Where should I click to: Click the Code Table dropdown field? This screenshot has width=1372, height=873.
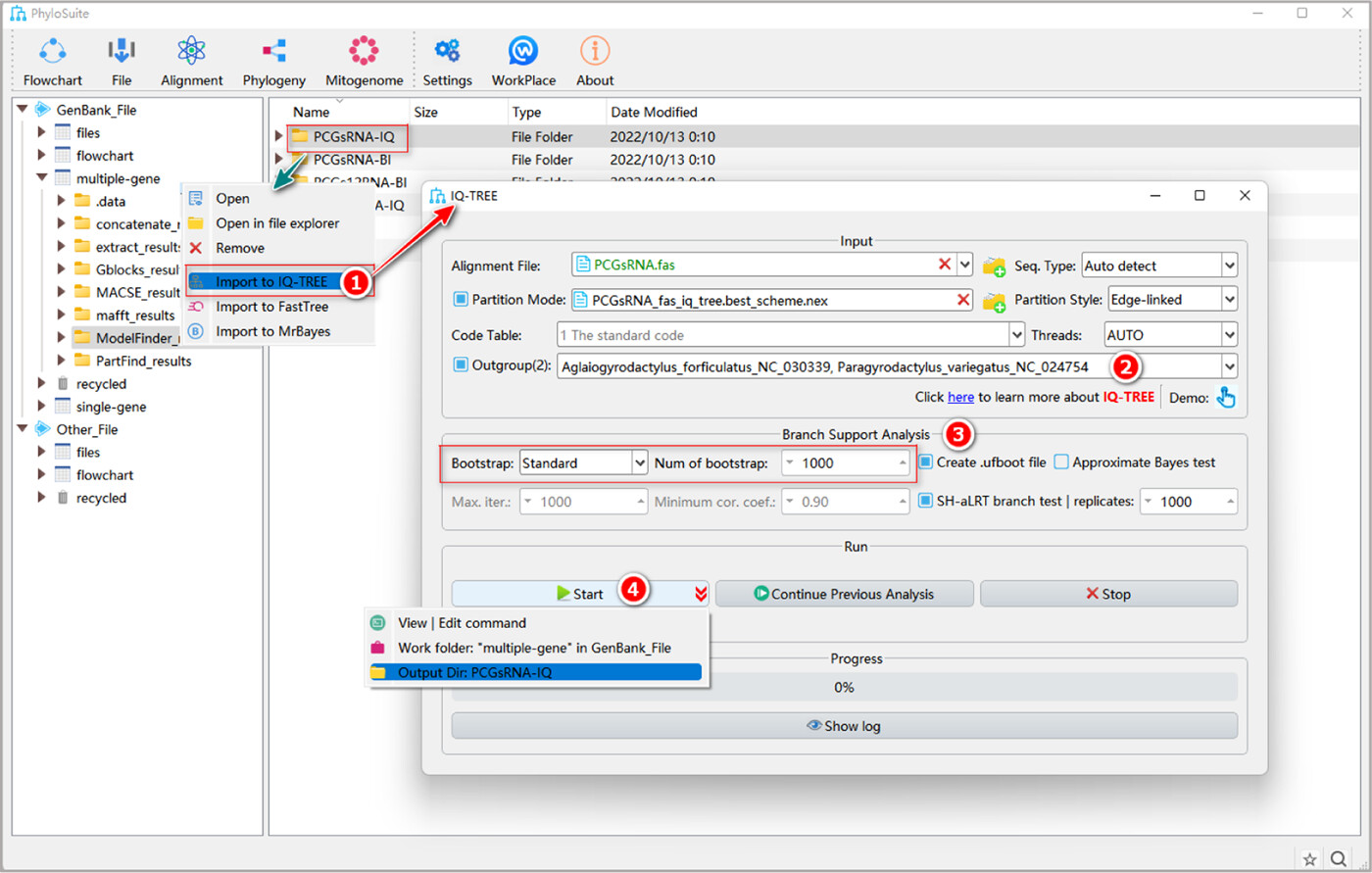pos(790,335)
